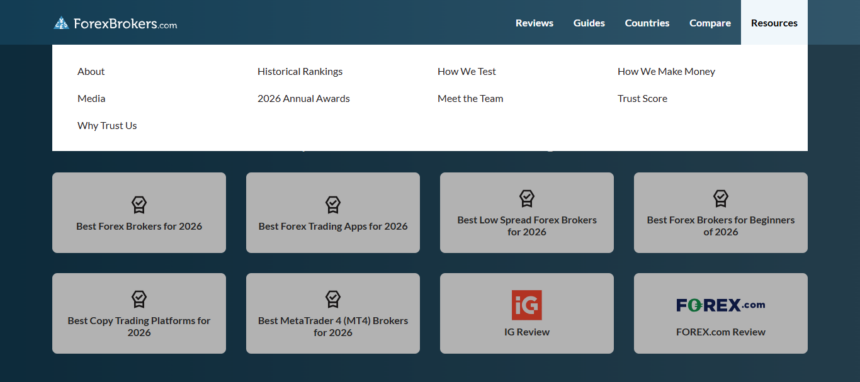Open 2026 Annual Awards
Screen dimensions: 860x382
303,99
